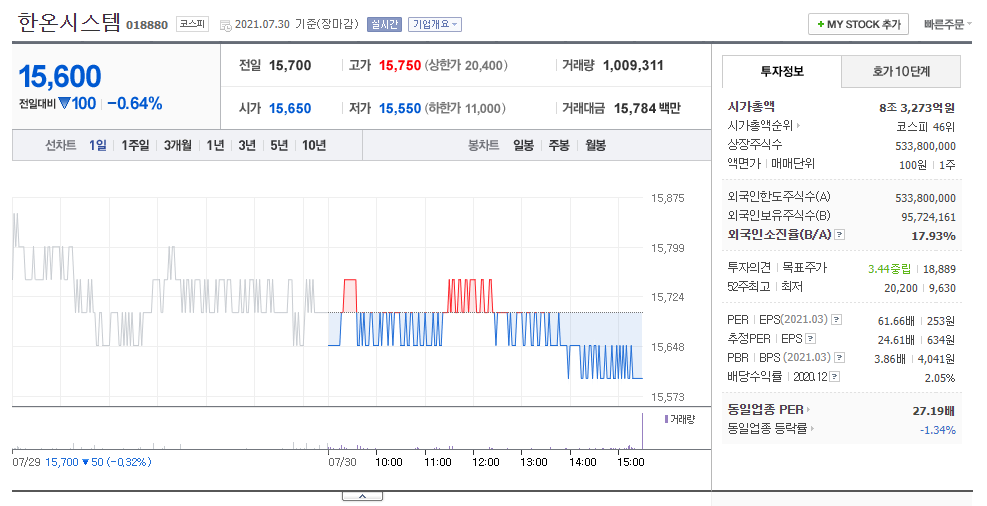Screen dimensions: 987x506
Task: Expand the 동일업종 등락률 arrow link
Action: pos(812,429)
